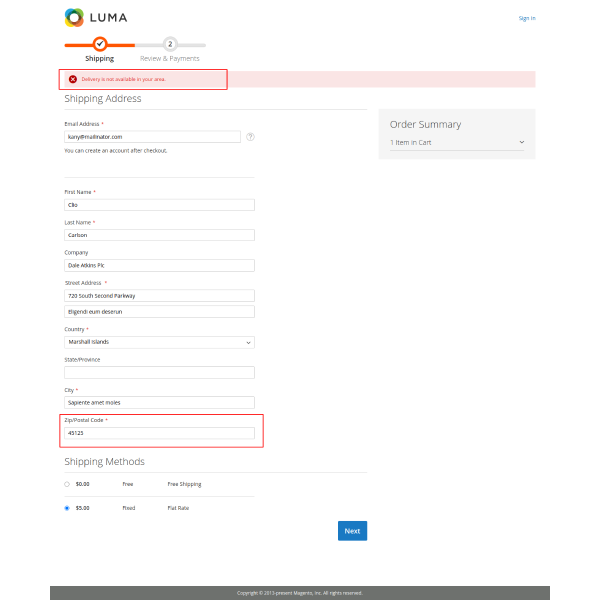Click the Shipping step label

click(x=99, y=59)
